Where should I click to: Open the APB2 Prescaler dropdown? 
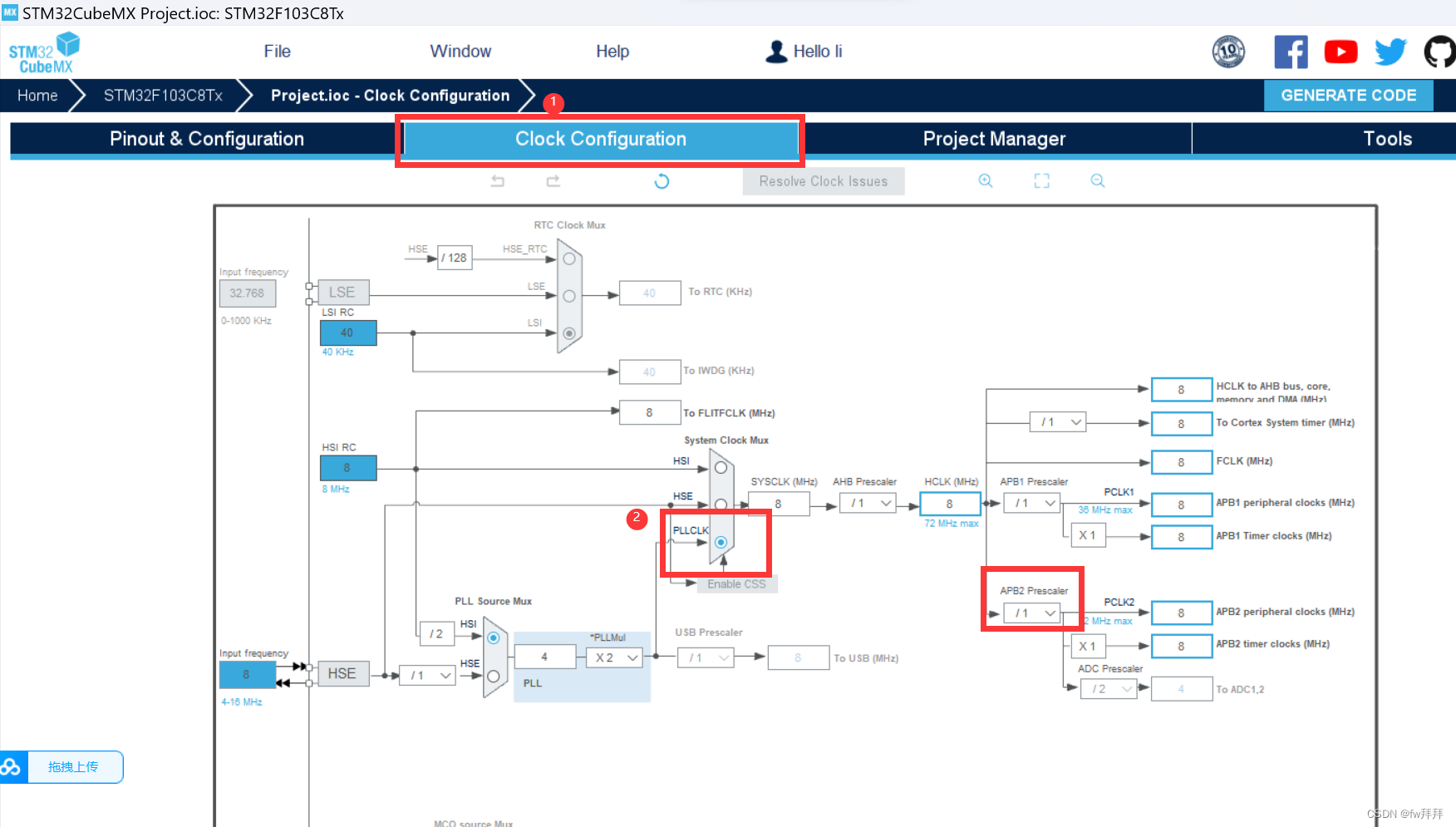click(x=1032, y=613)
